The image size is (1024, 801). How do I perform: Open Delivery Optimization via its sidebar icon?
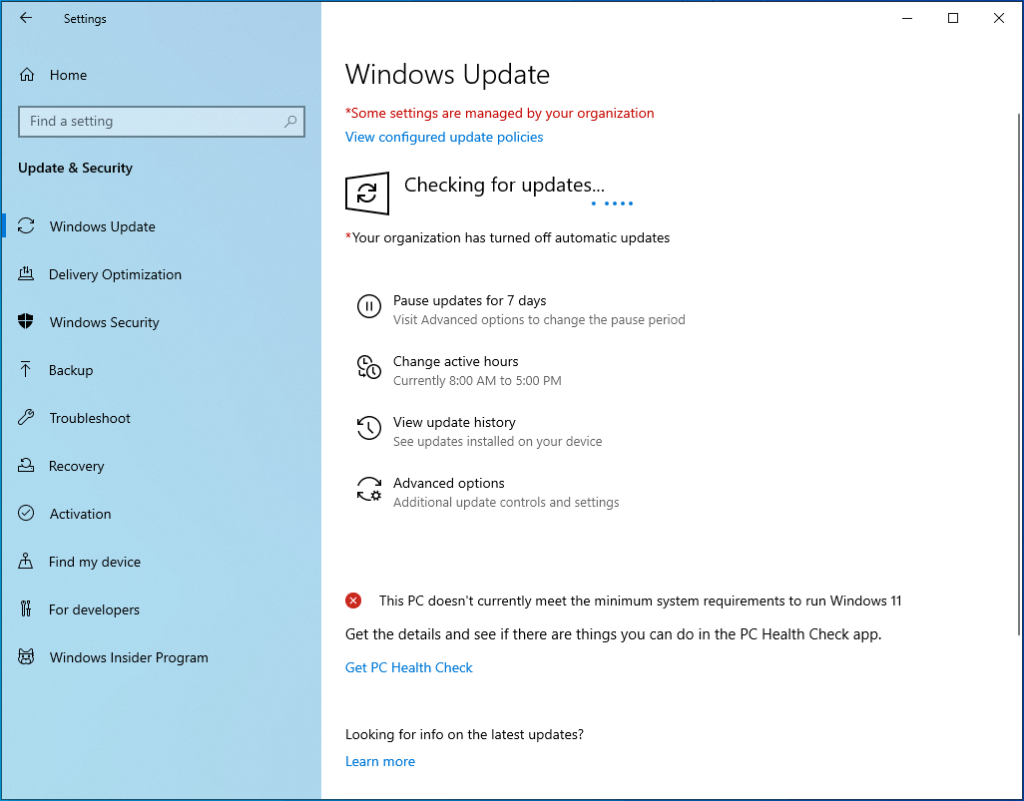[x=26, y=274]
